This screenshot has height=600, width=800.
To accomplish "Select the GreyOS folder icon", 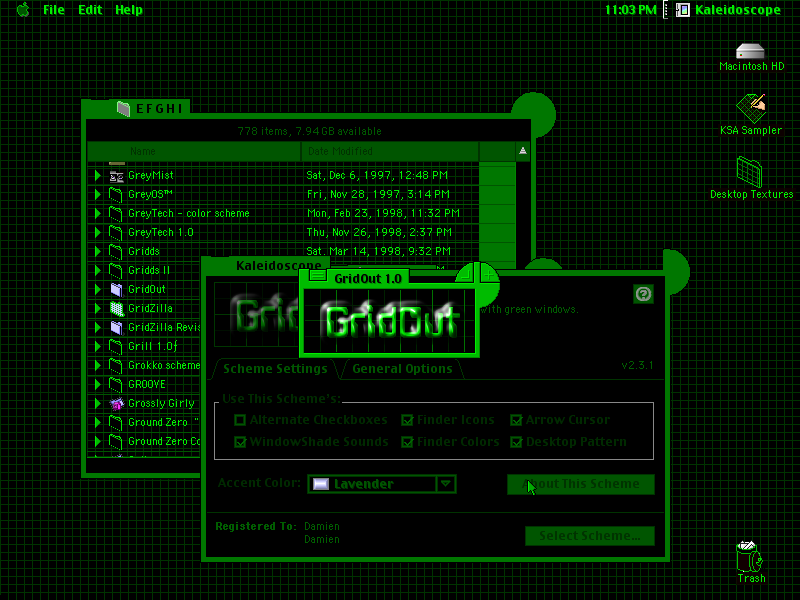I will tap(116, 195).
